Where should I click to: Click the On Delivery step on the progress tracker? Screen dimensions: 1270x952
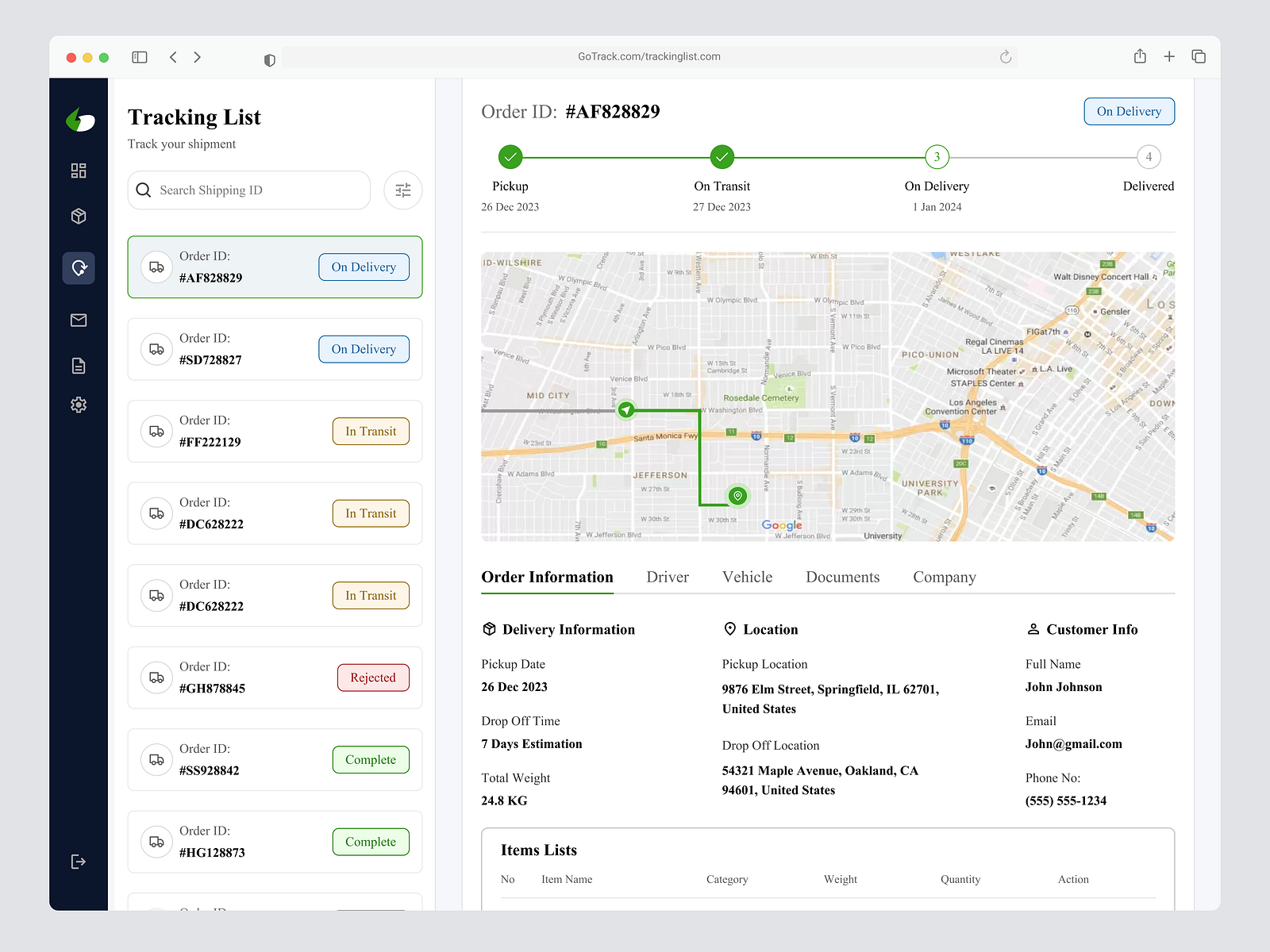coord(937,157)
